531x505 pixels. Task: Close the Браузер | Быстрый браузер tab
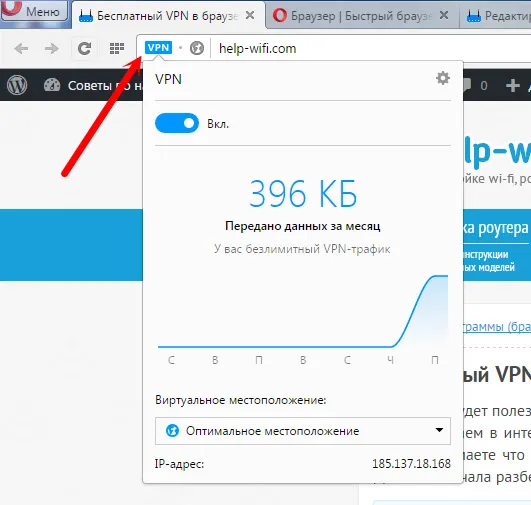click(444, 15)
